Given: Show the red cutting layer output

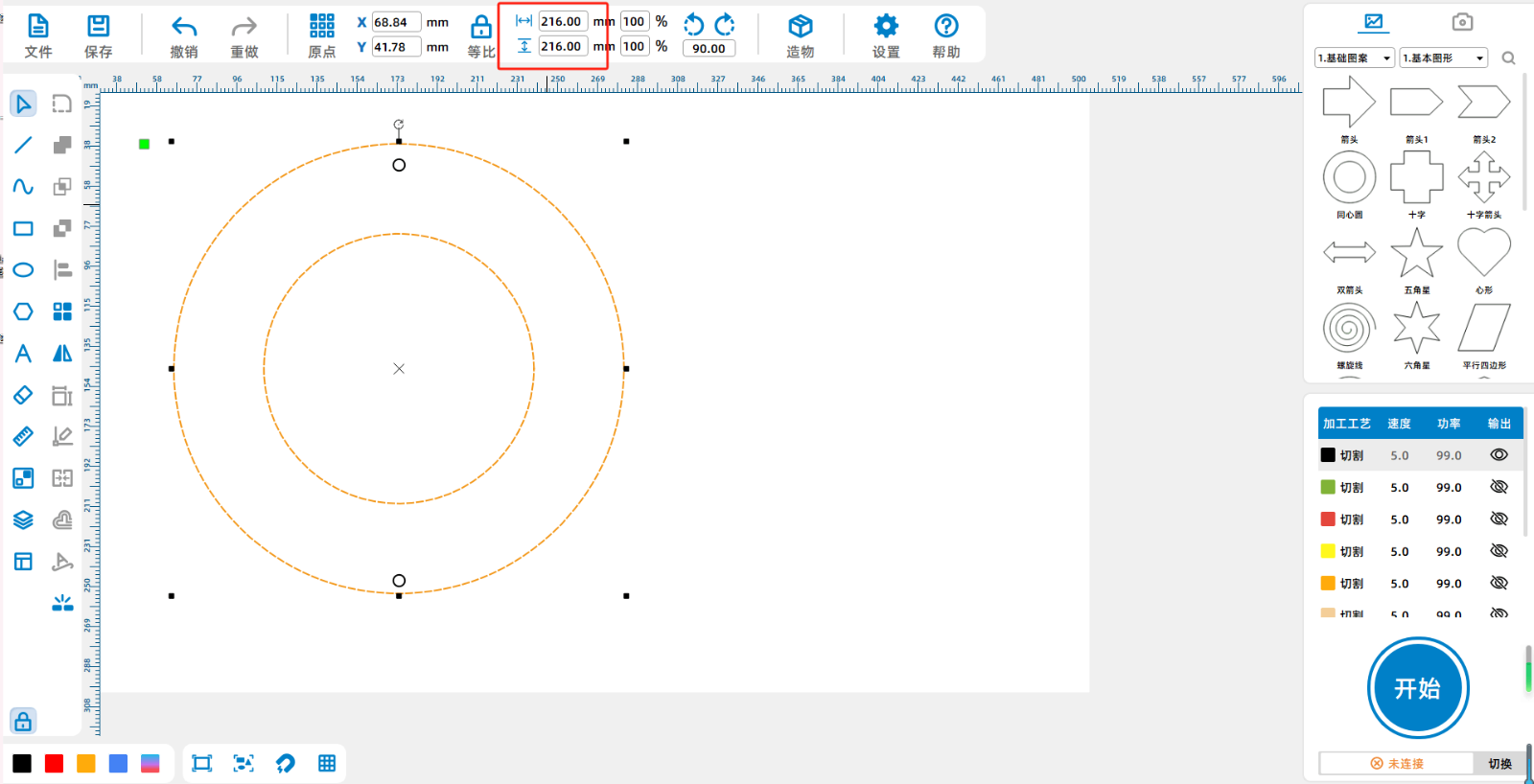Looking at the screenshot, I should point(1499,519).
